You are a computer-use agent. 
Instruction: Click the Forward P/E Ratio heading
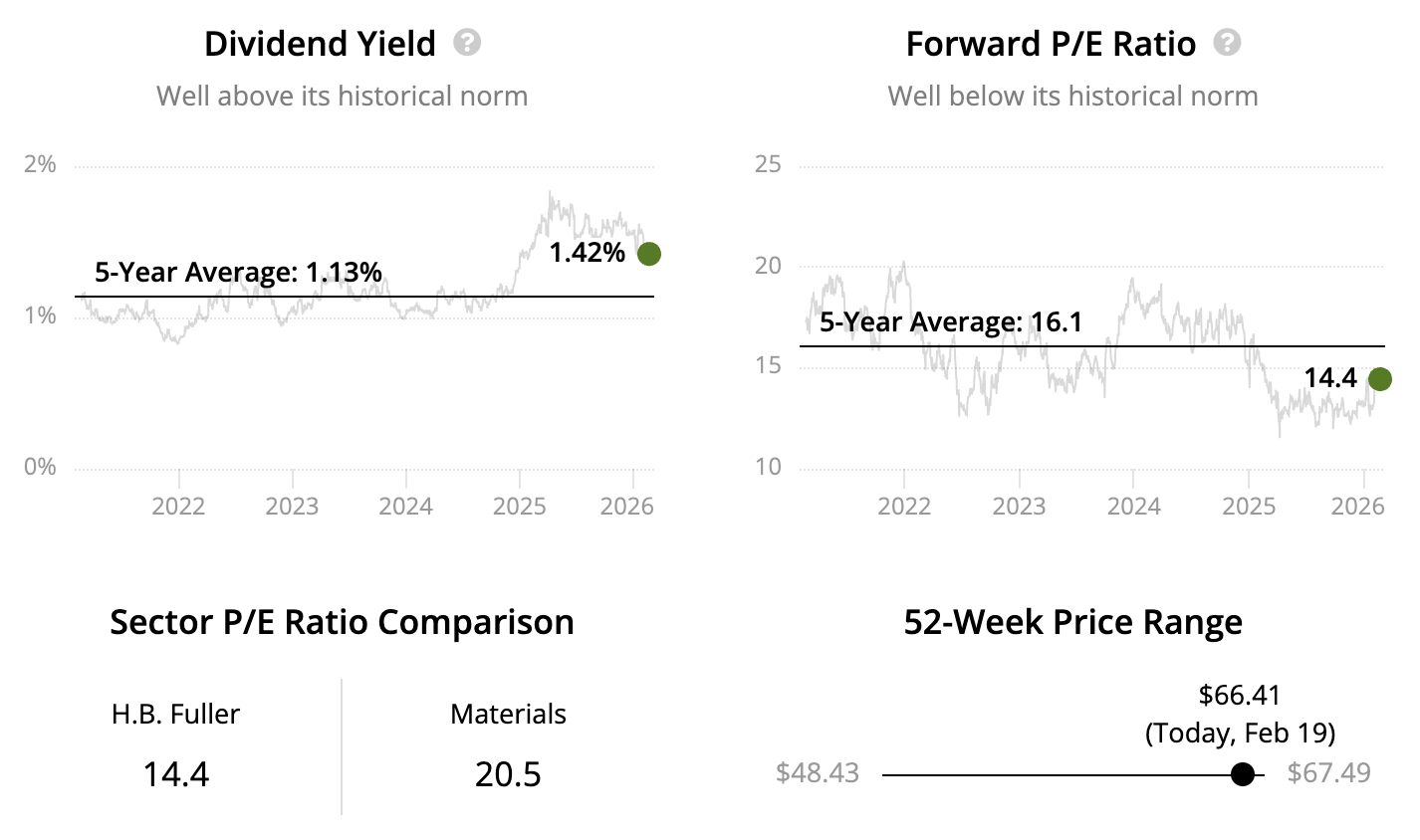click(x=1051, y=44)
